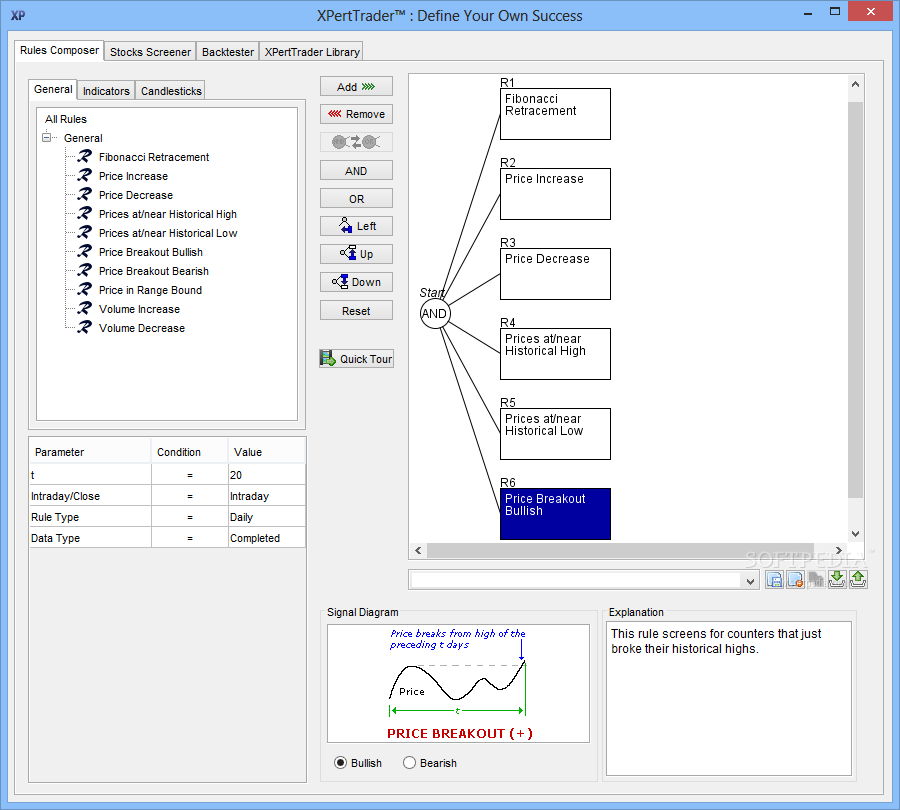Click the Quick Tour icon button
Viewport: 900px width, 810px height.
(356, 359)
